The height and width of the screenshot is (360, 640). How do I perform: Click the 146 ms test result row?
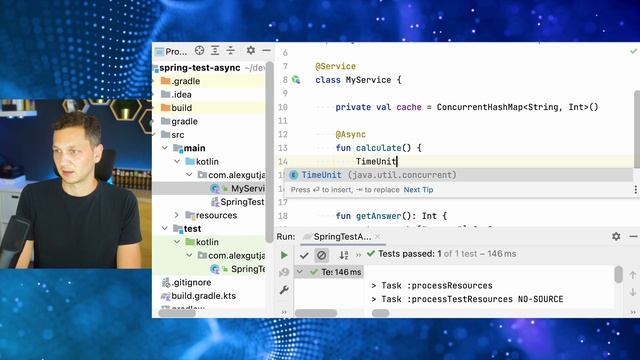[x=329, y=272]
